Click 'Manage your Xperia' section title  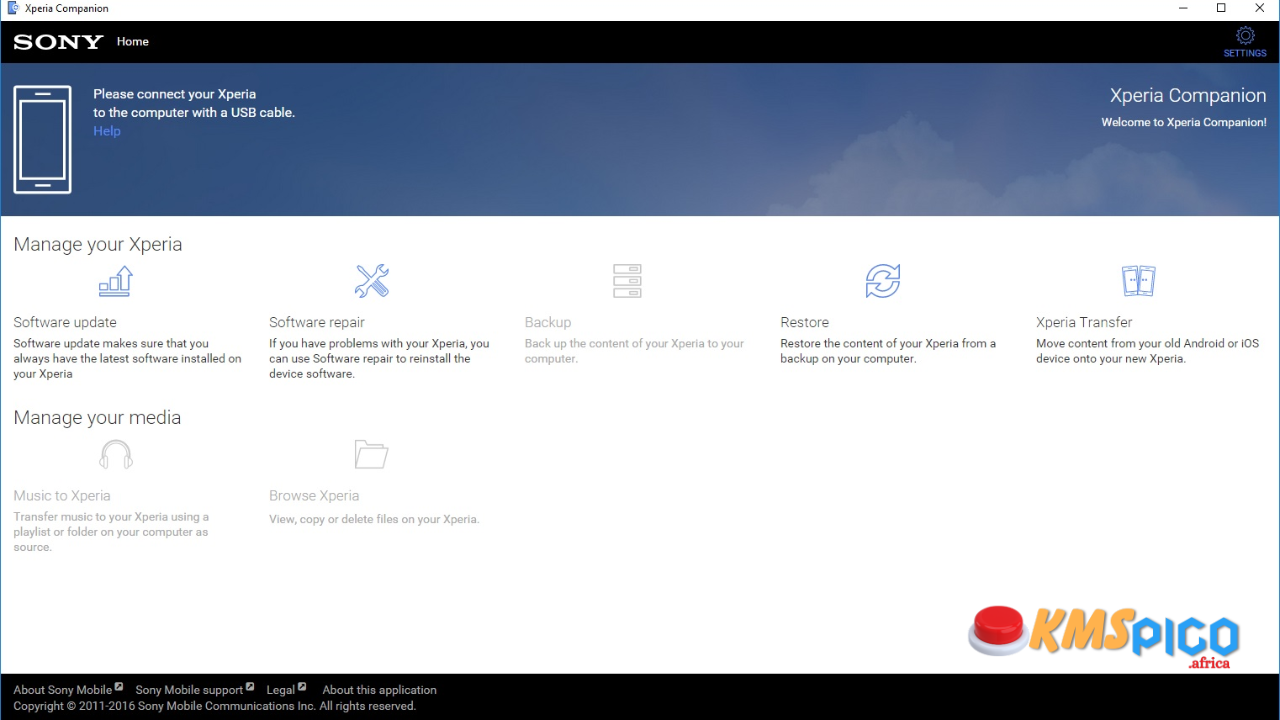click(x=98, y=244)
